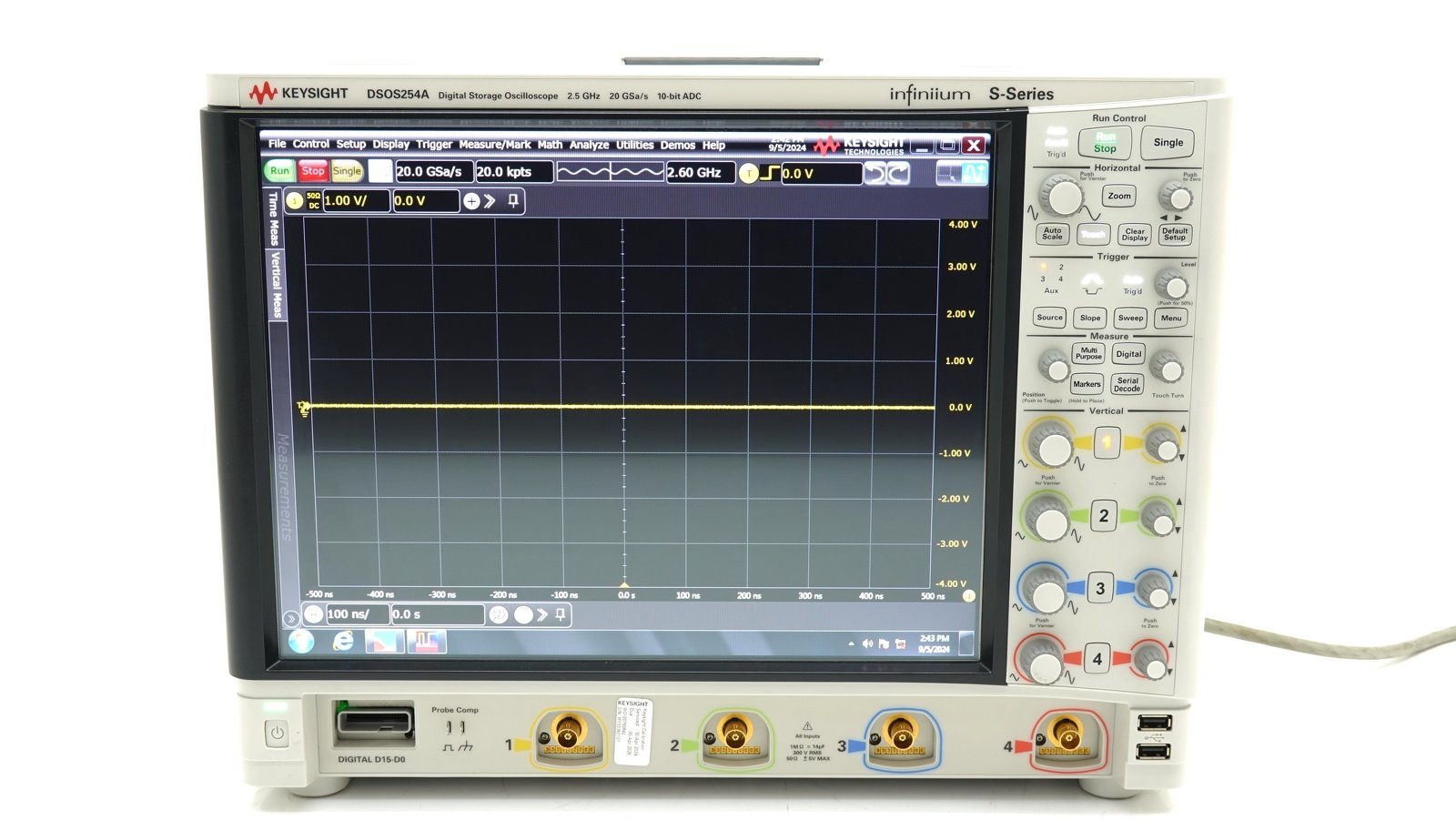Open the Analyze menu

pyautogui.click(x=589, y=145)
